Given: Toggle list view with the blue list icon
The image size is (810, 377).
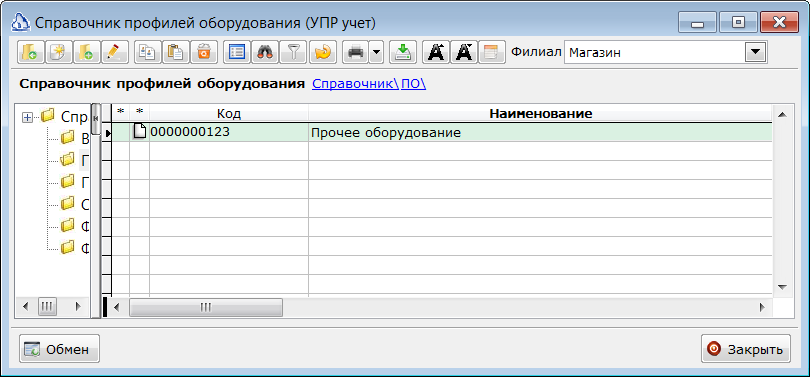Looking at the screenshot, I should click(x=237, y=52).
